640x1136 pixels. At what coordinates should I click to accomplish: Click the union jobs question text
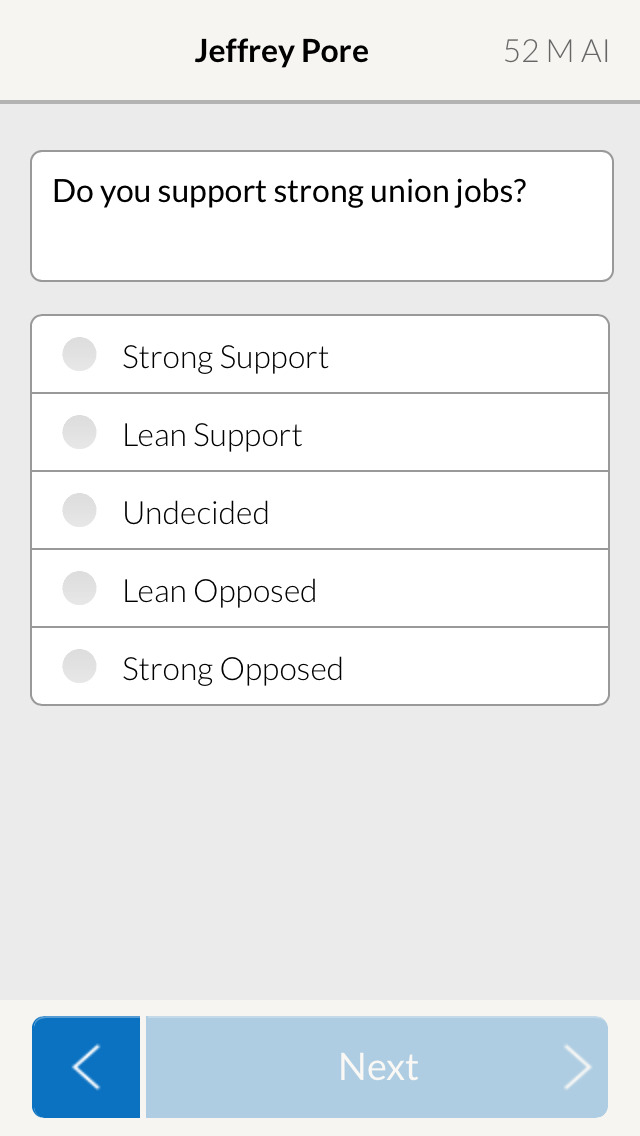point(289,192)
